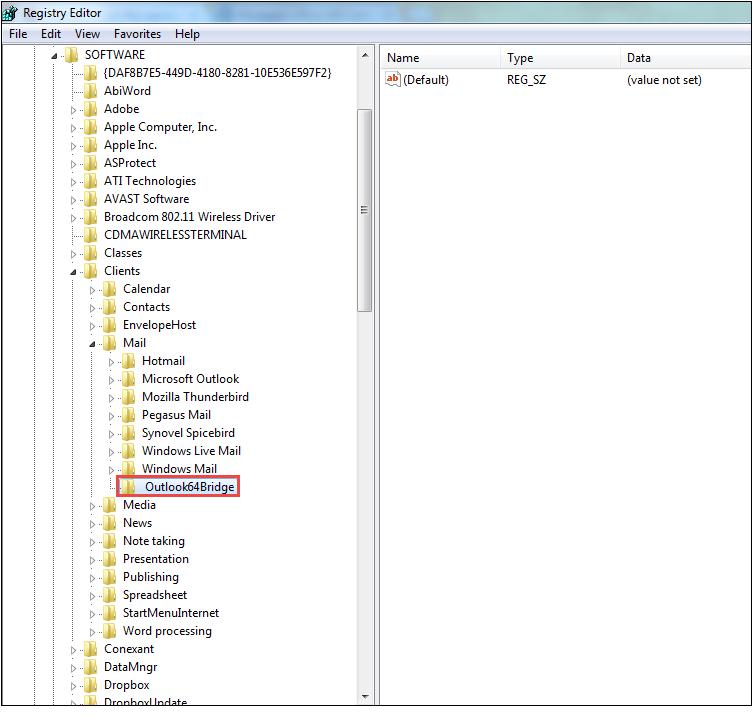753x720 pixels.
Task: Collapse the Mail tree node
Action: pyautogui.click(x=92, y=344)
